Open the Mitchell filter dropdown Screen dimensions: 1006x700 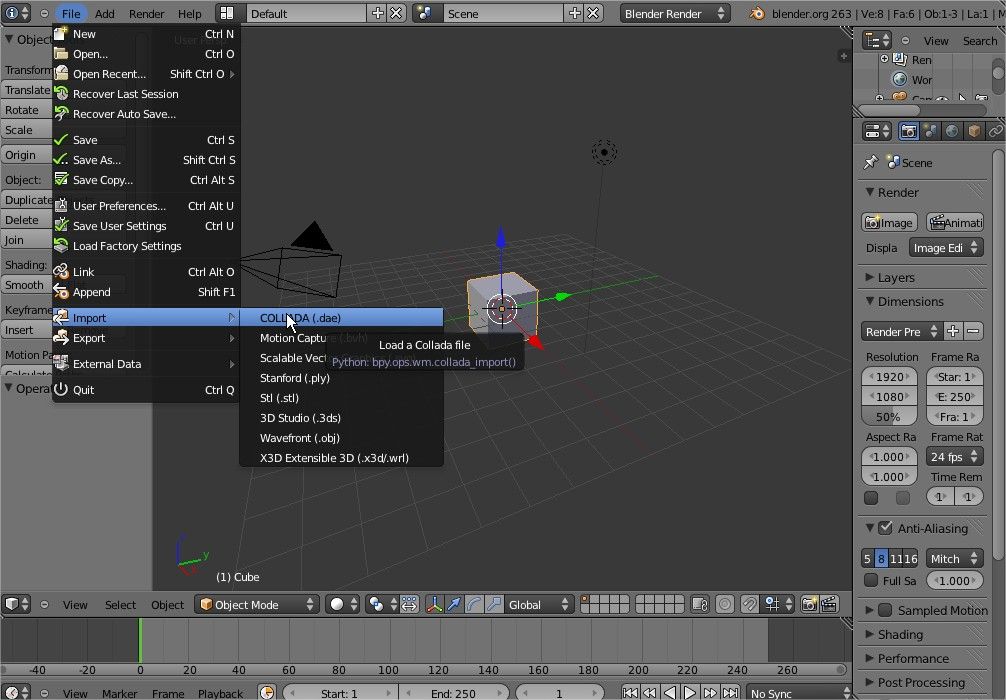tap(955, 559)
